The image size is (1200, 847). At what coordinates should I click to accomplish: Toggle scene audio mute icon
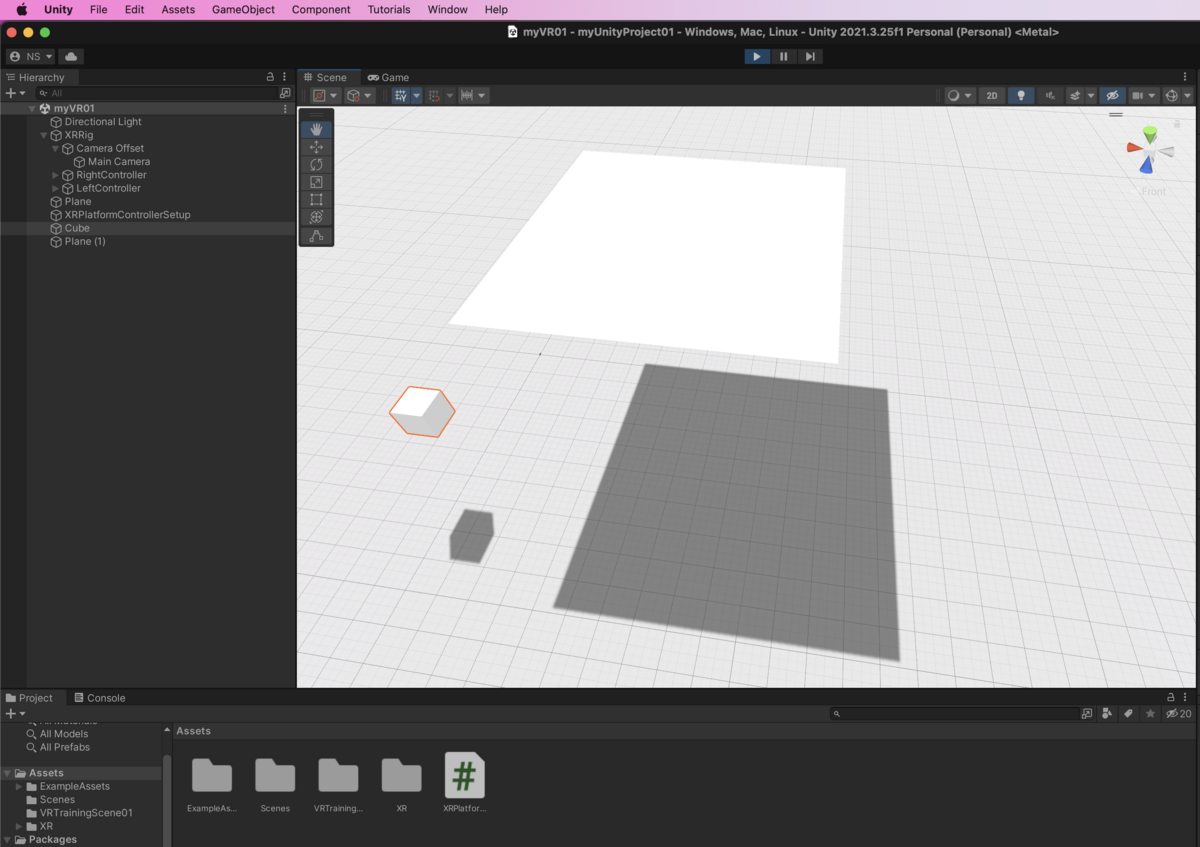coord(1049,96)
